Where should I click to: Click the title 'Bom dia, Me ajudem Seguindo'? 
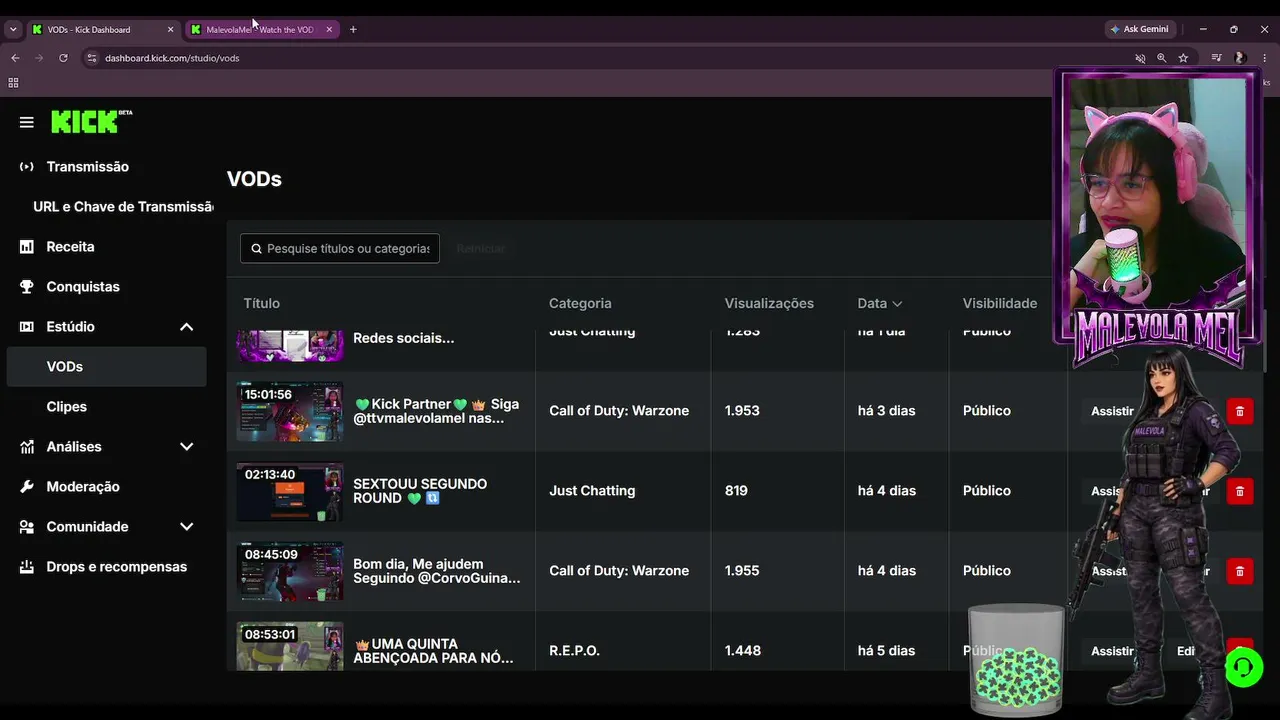437,571
